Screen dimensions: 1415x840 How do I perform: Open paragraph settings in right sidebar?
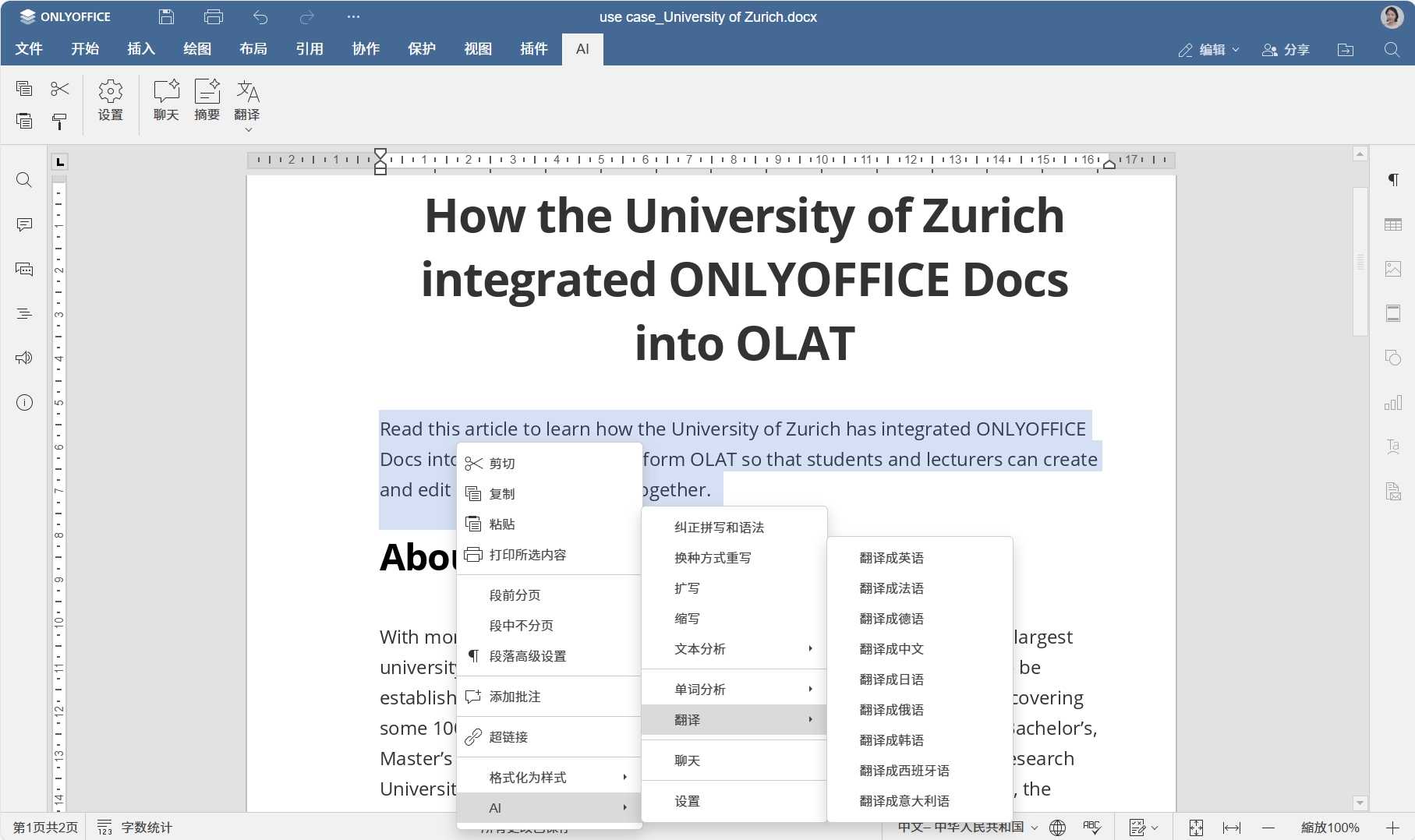coord(1393,180)
